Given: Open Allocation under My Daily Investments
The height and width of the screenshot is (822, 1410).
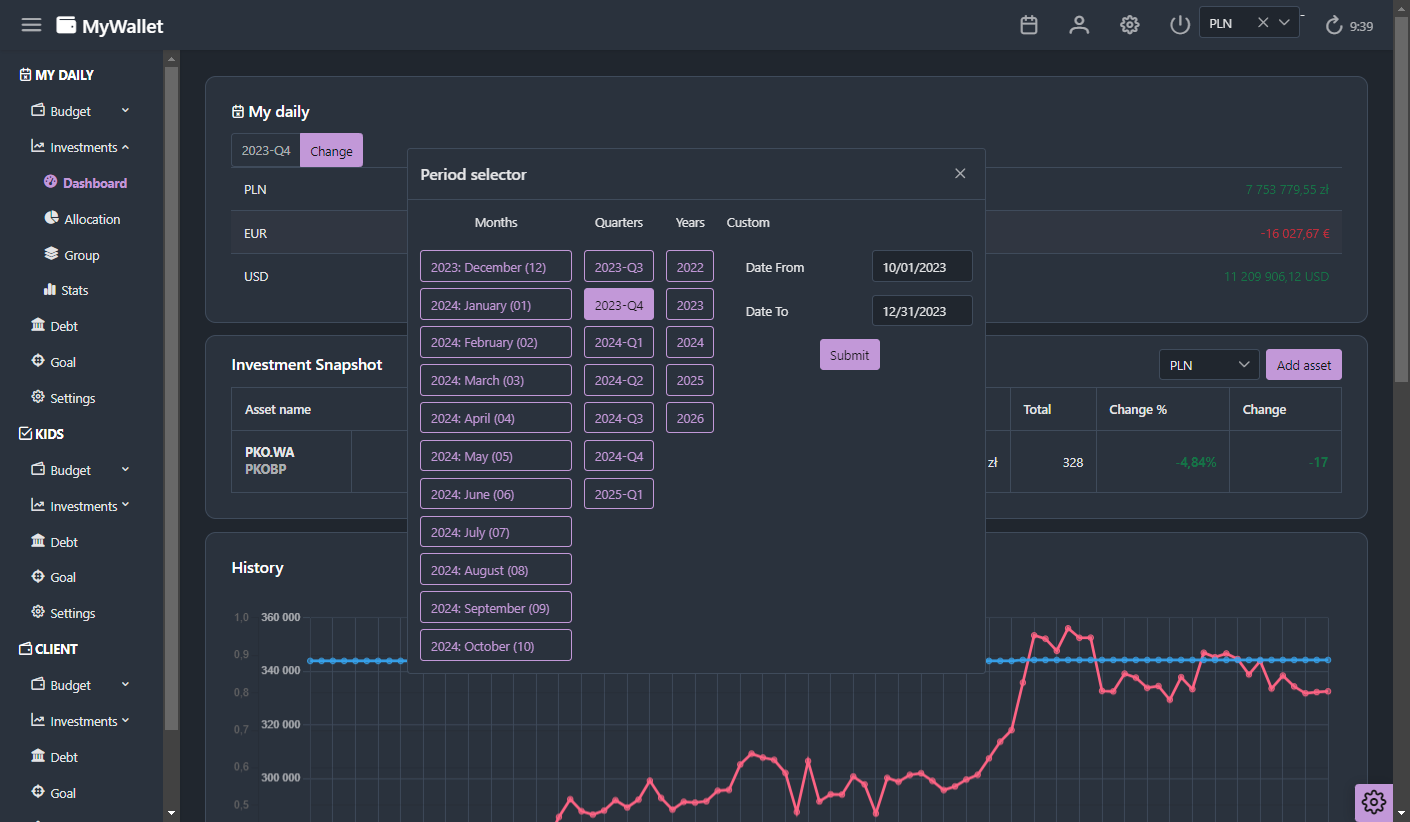Looking at the screenshot, I should pos(83,219).
